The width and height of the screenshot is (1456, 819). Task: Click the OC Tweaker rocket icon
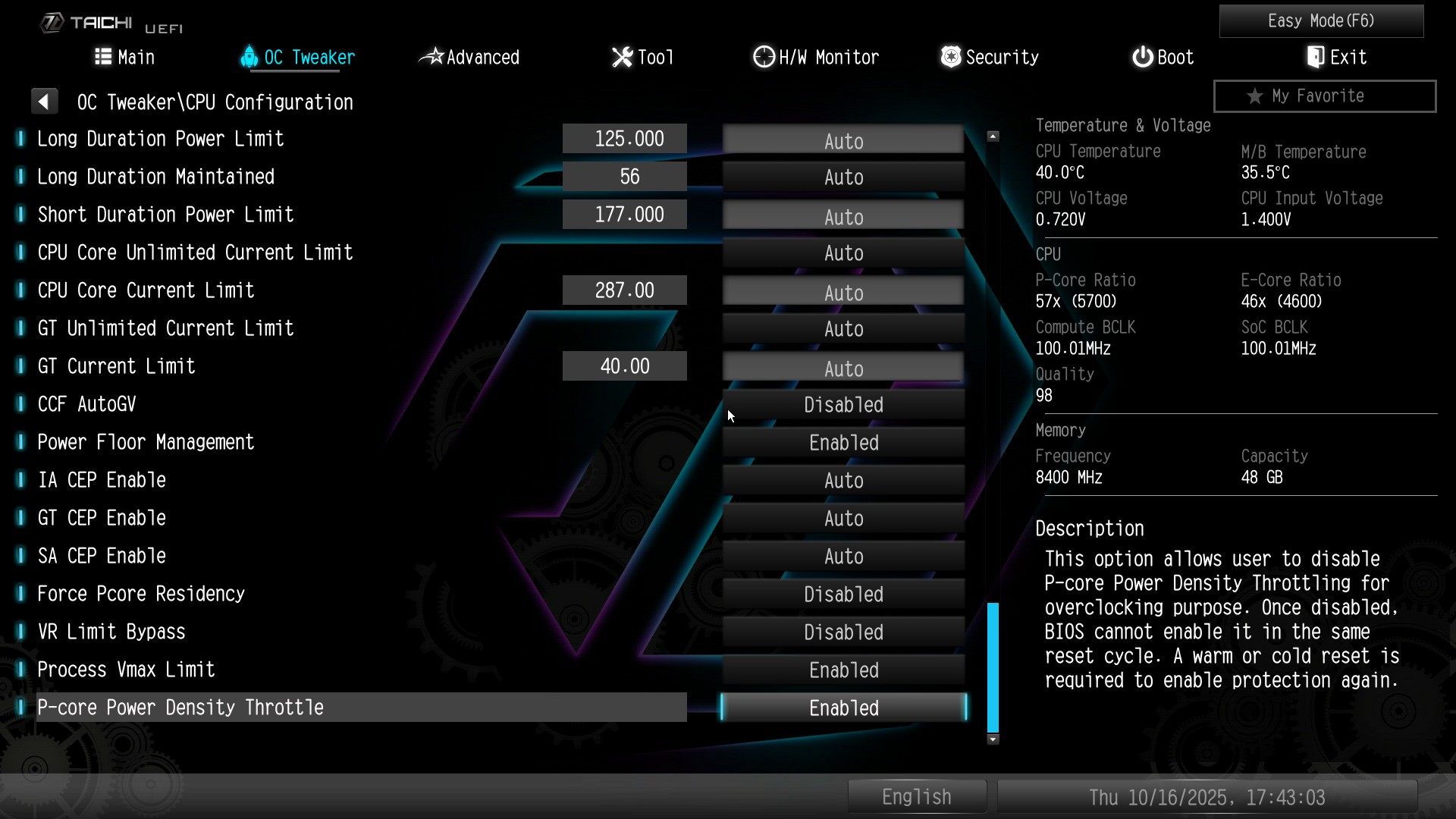click(249, 57)
